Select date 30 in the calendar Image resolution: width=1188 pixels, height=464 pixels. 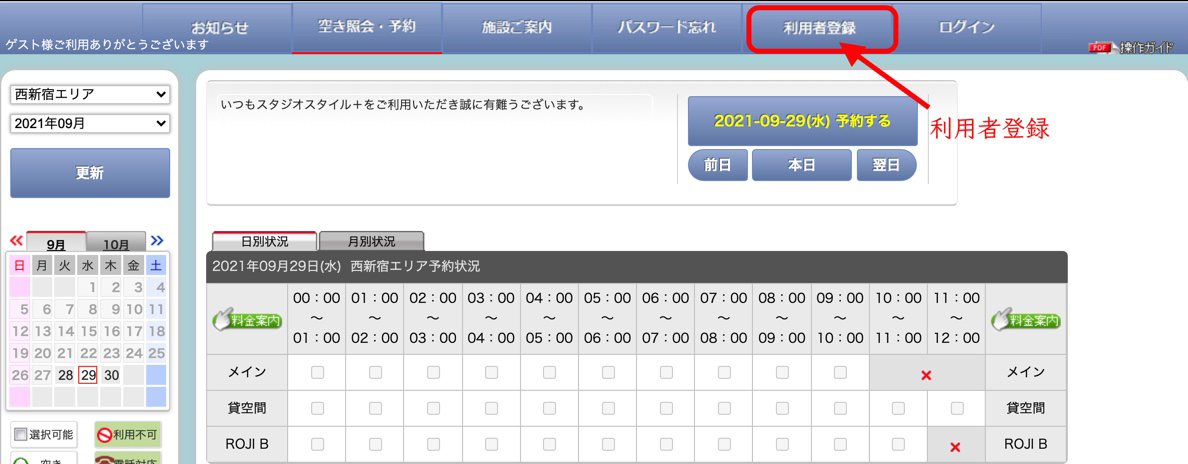coord(112,375)
